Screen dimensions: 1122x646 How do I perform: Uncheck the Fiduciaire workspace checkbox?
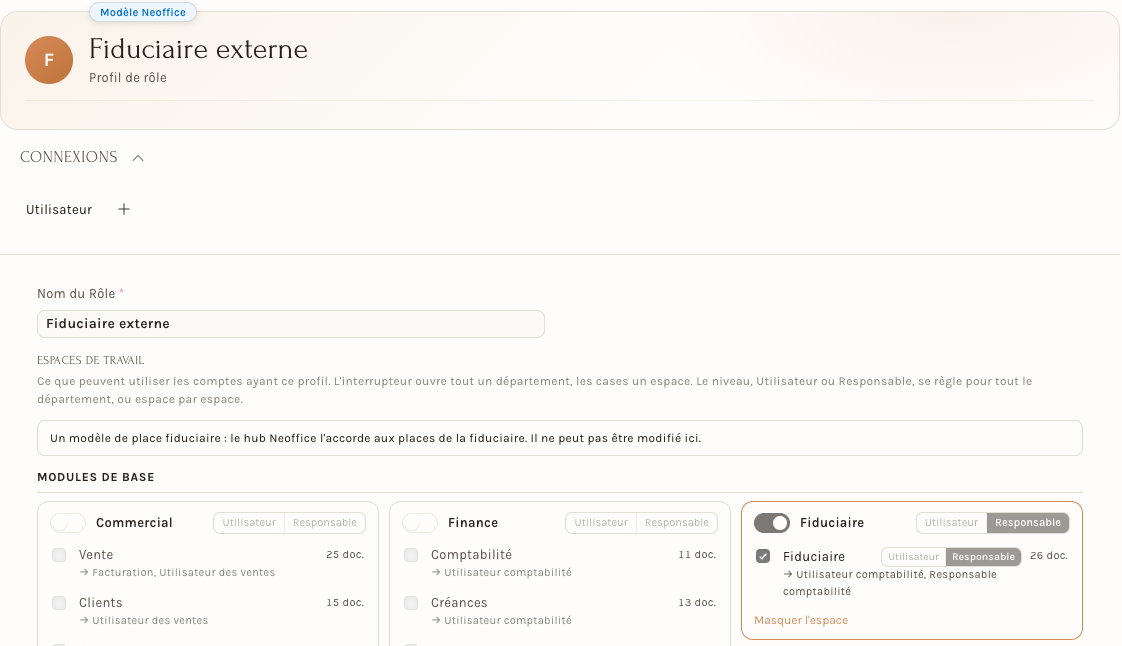pyautogui.click(x=764, y=557)
